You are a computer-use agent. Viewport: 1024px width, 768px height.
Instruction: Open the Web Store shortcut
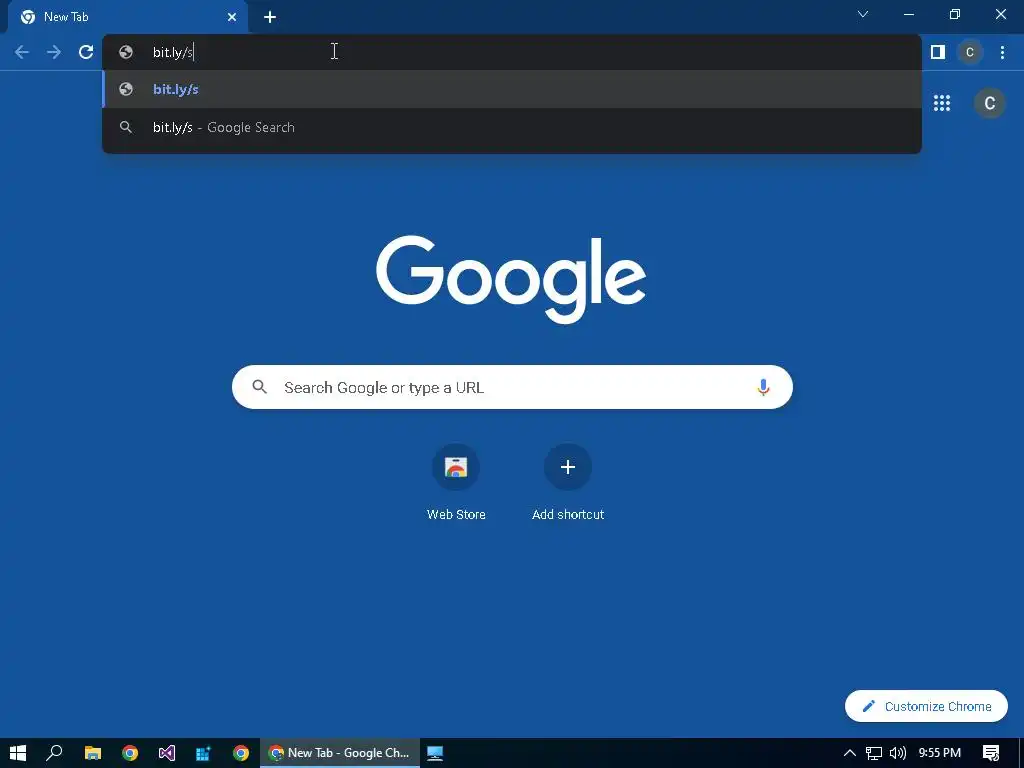[456, 468]
